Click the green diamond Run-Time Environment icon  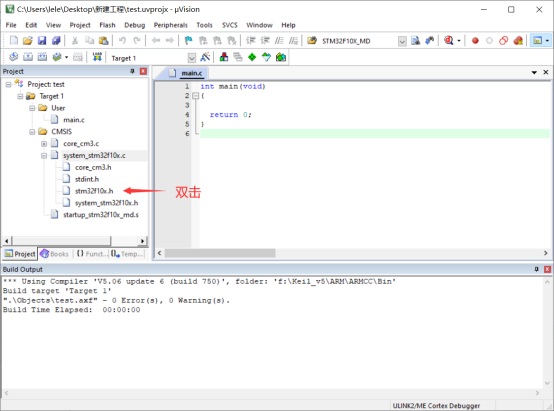pos(252,57)
